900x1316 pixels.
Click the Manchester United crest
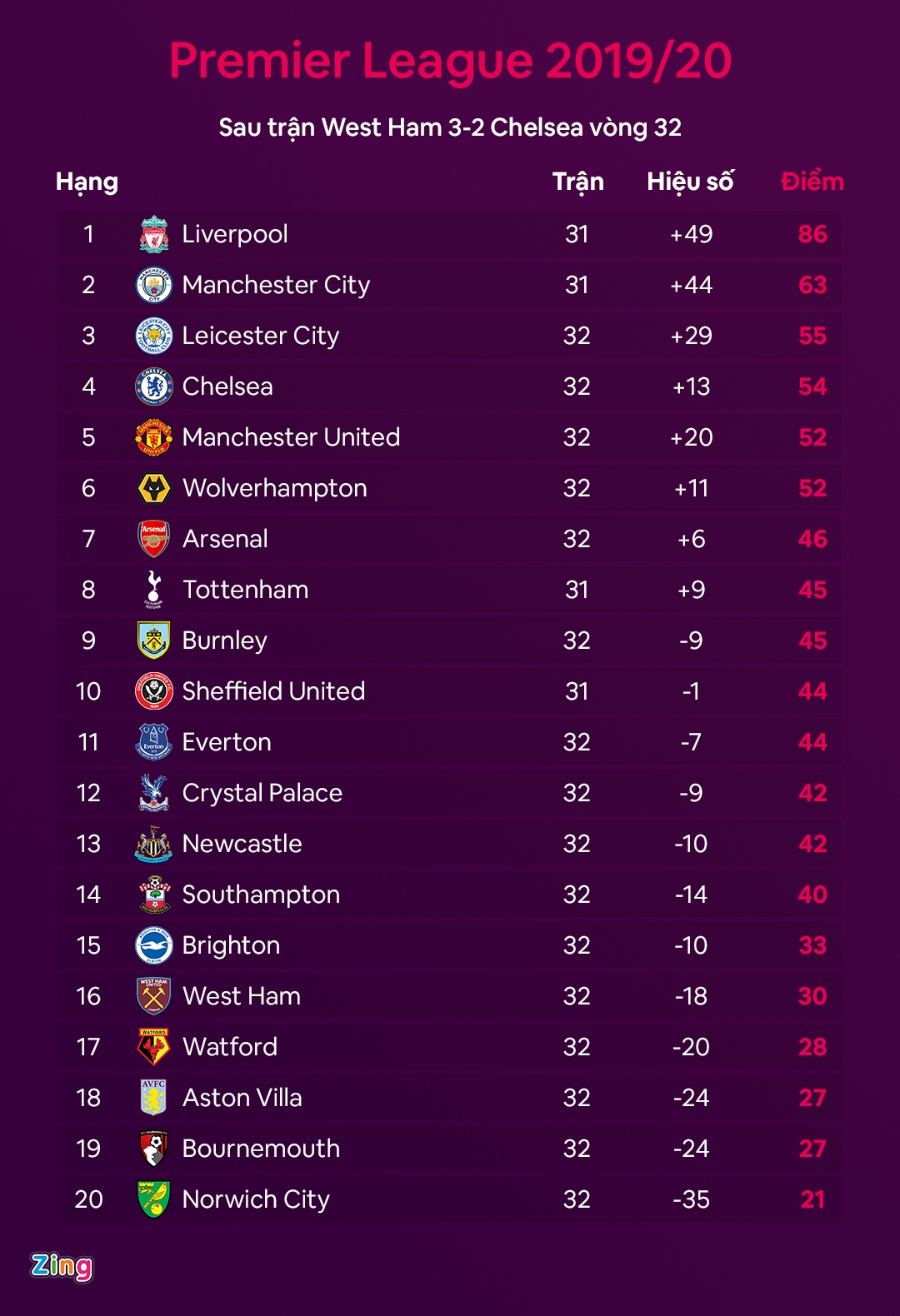click(x=154, y=437)
